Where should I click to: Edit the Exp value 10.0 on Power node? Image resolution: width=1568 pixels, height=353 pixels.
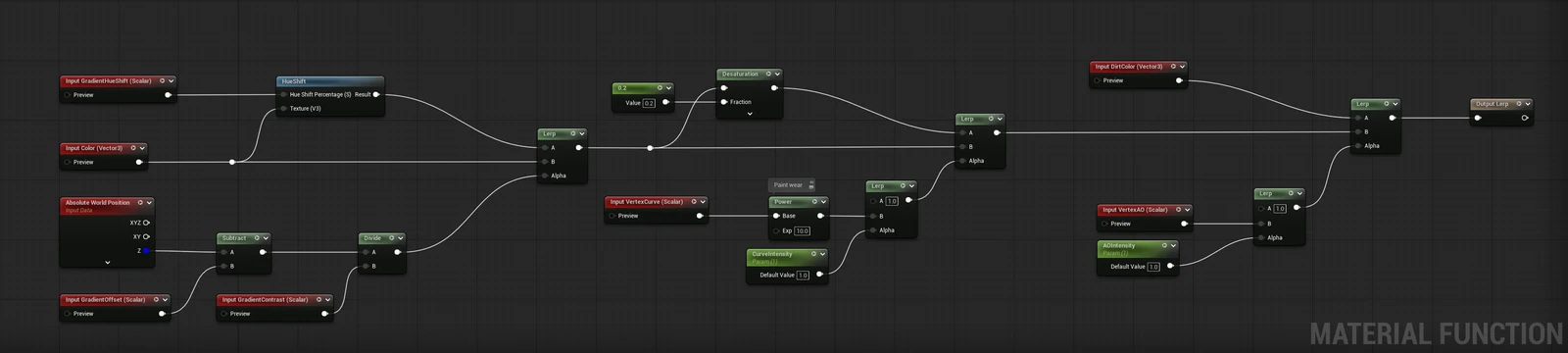[802, 230]
